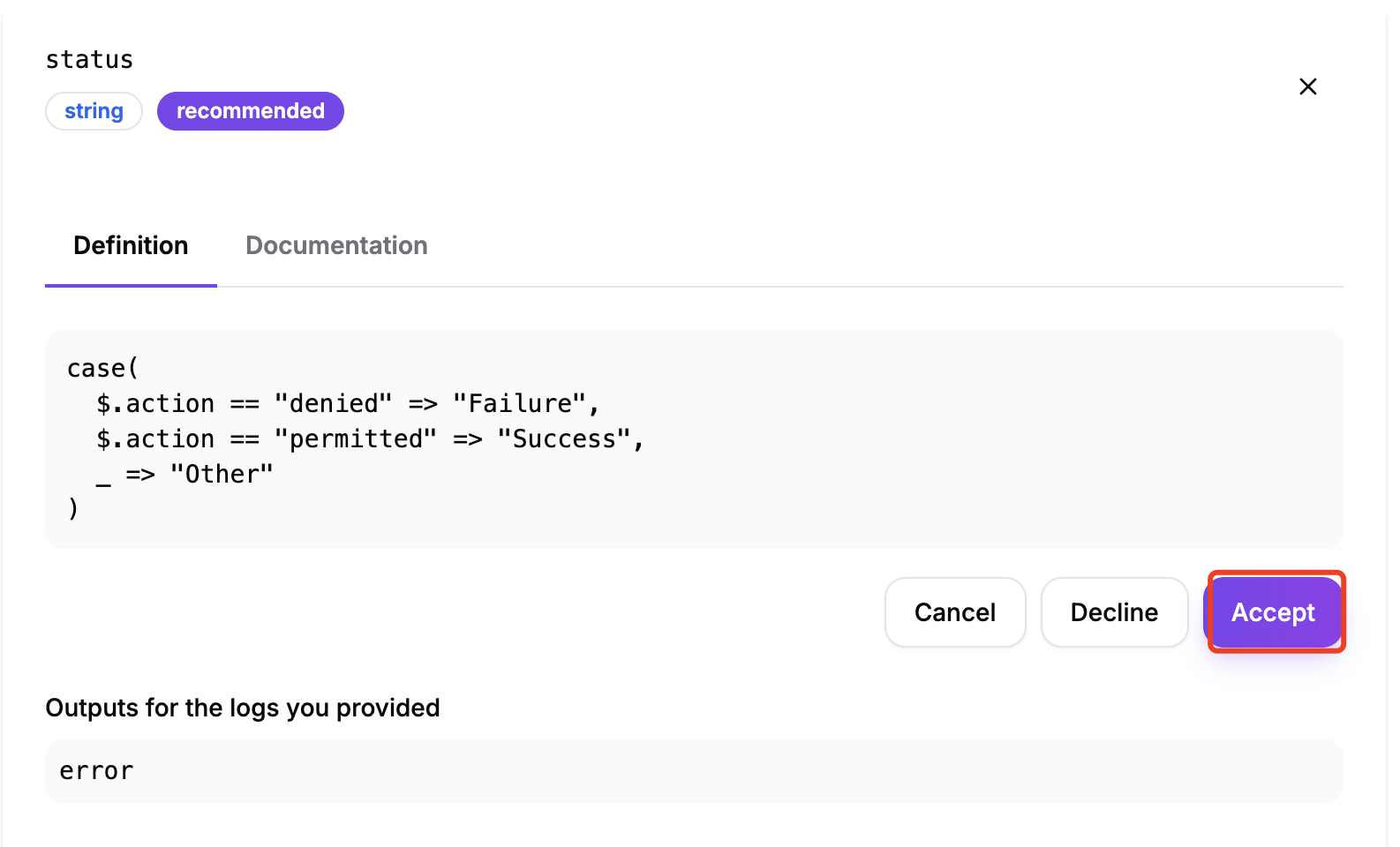The width and height of the screenshot is (1400, 847).
Task: Click first $.action expression in code
Action: coord(155,403)
